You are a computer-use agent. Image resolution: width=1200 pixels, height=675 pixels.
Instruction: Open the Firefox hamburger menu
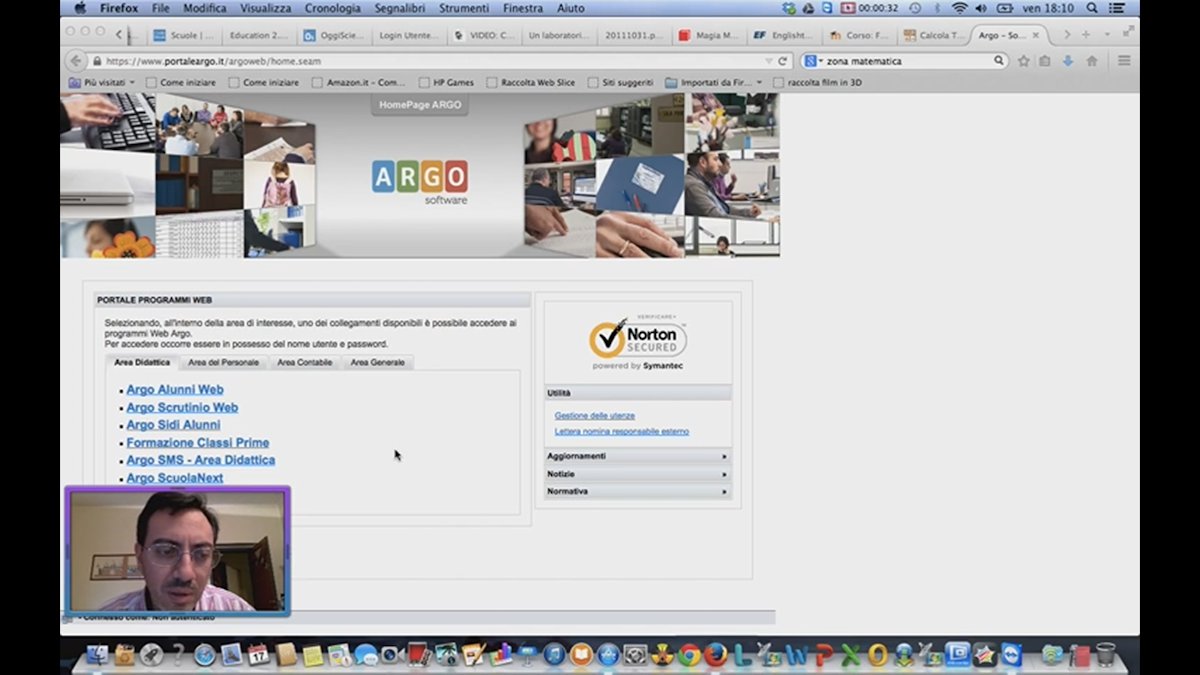pyautogui.click(x=1124, y=61)
